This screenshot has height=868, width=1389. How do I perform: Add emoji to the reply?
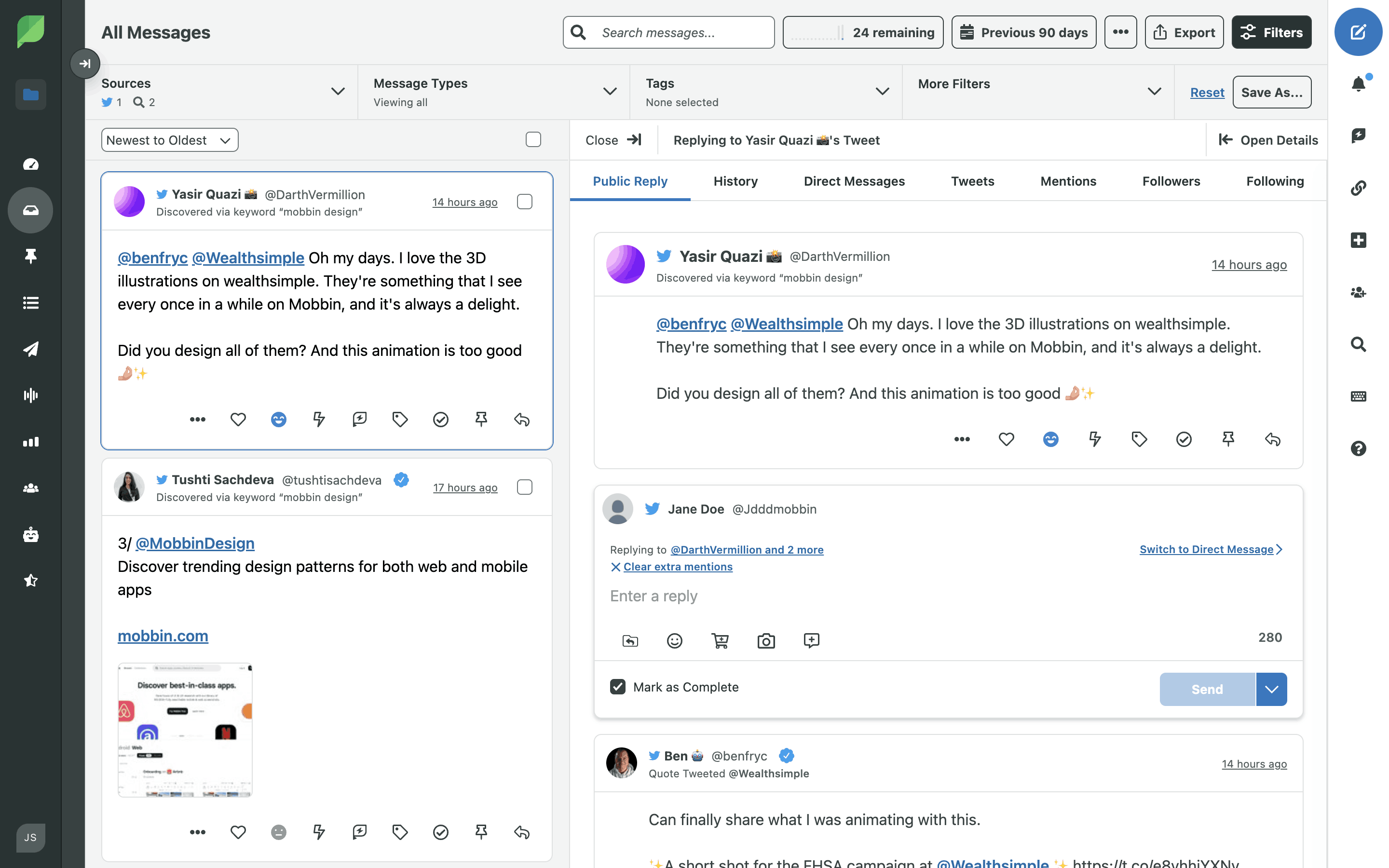pos(674,641)
